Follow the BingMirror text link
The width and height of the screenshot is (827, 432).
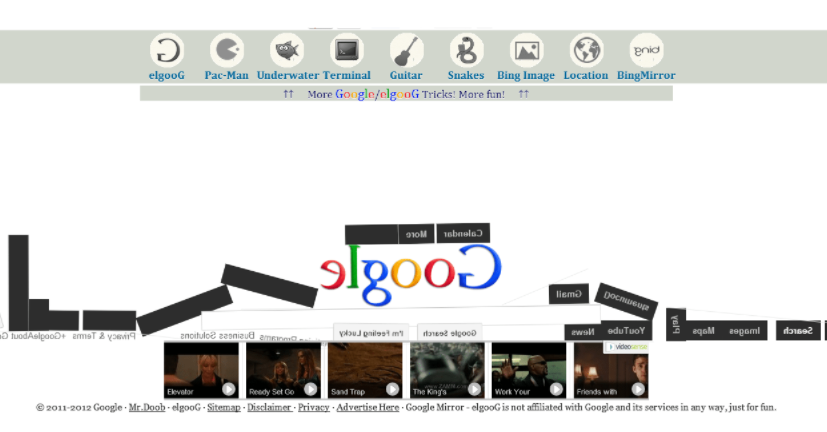pyautogui.click(x=646, y=75)
